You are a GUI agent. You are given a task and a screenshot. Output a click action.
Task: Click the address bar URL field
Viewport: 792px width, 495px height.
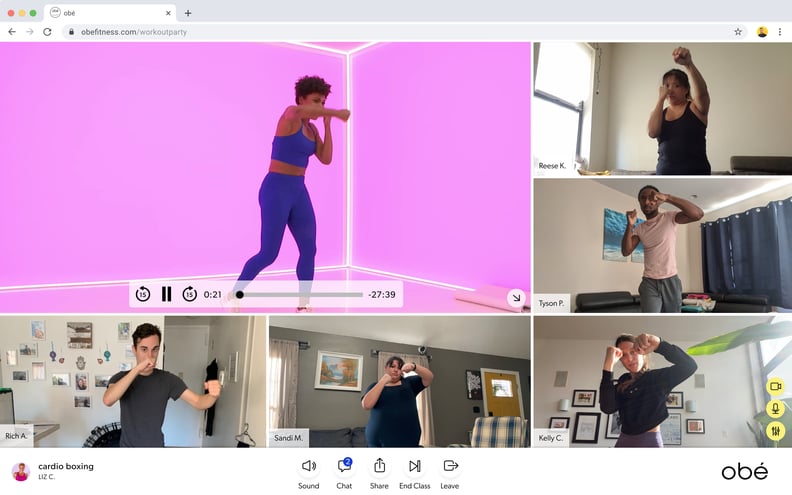[x=405, y=32]
